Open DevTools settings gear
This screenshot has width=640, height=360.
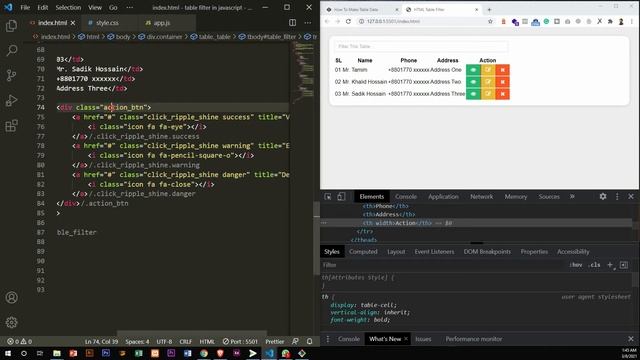[603, 196]
